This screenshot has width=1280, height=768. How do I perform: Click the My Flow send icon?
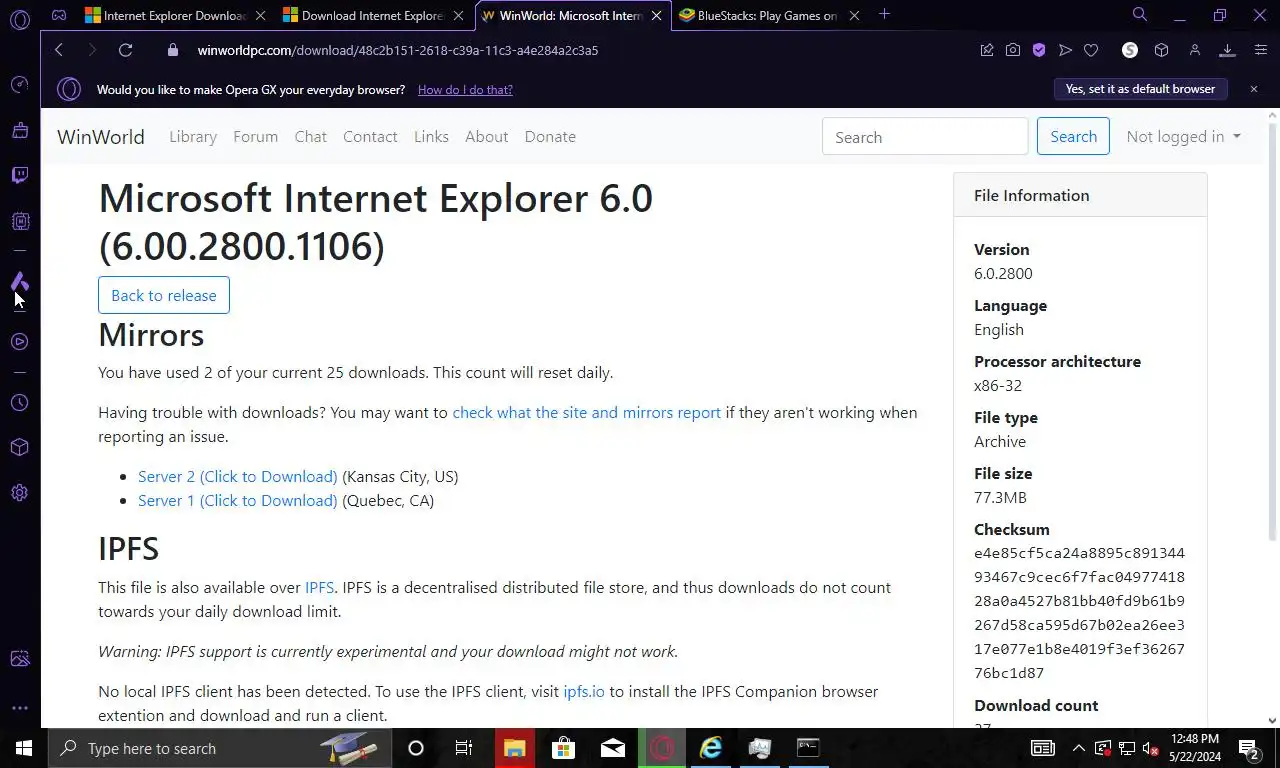(1065, 50)
